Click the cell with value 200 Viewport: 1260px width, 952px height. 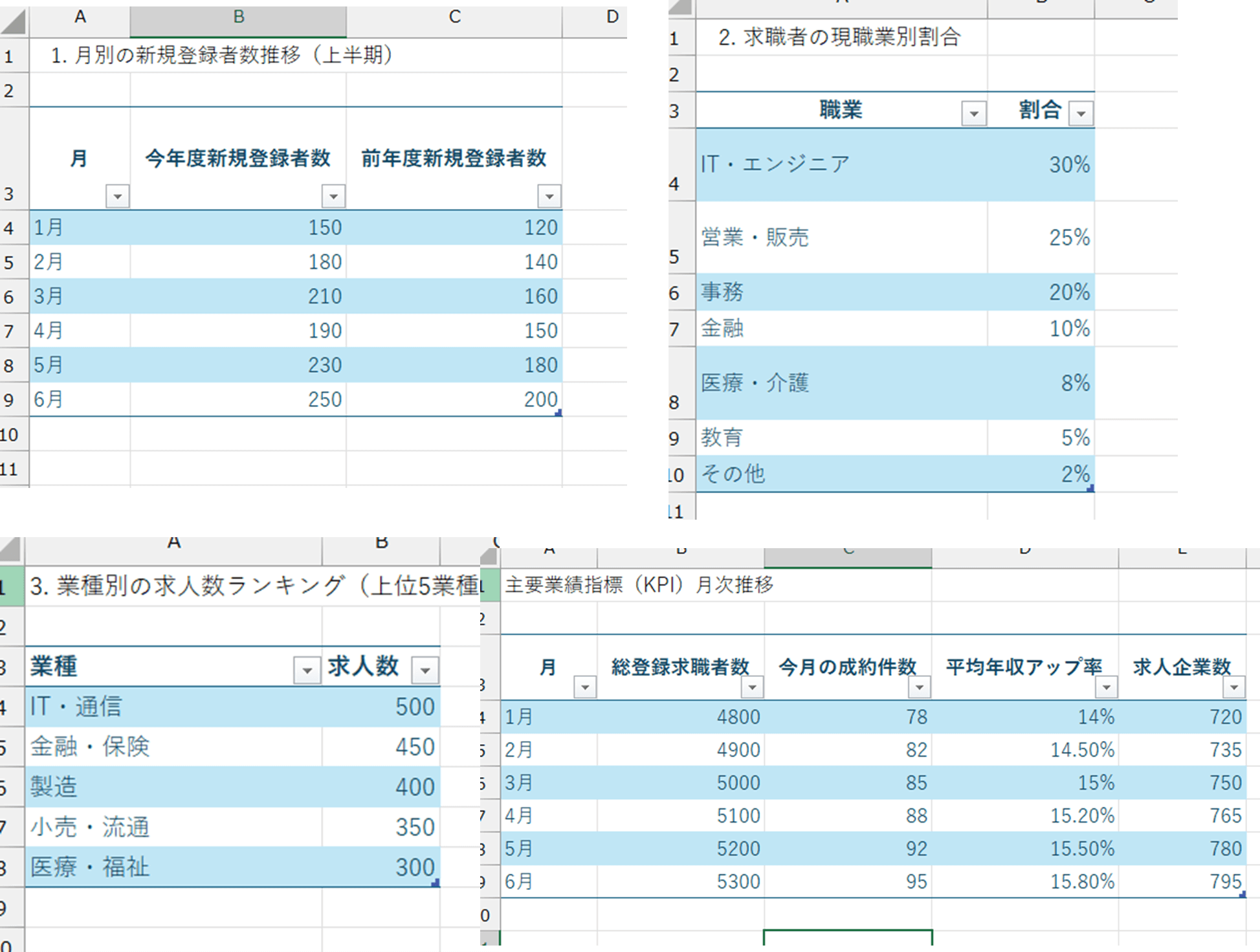pyautogui.click(x=454, y=399)
